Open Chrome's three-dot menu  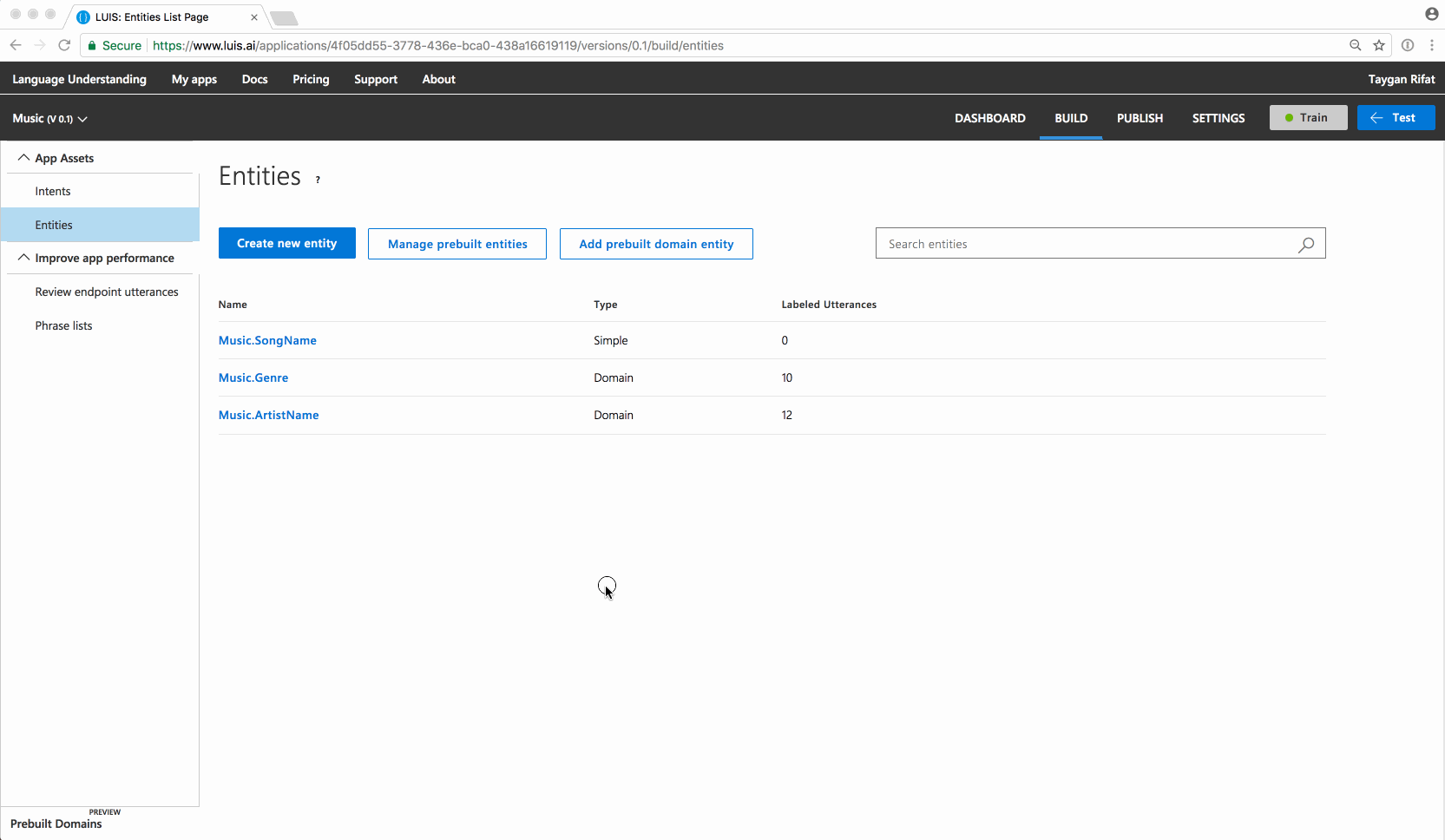(x=1432, y=45)
